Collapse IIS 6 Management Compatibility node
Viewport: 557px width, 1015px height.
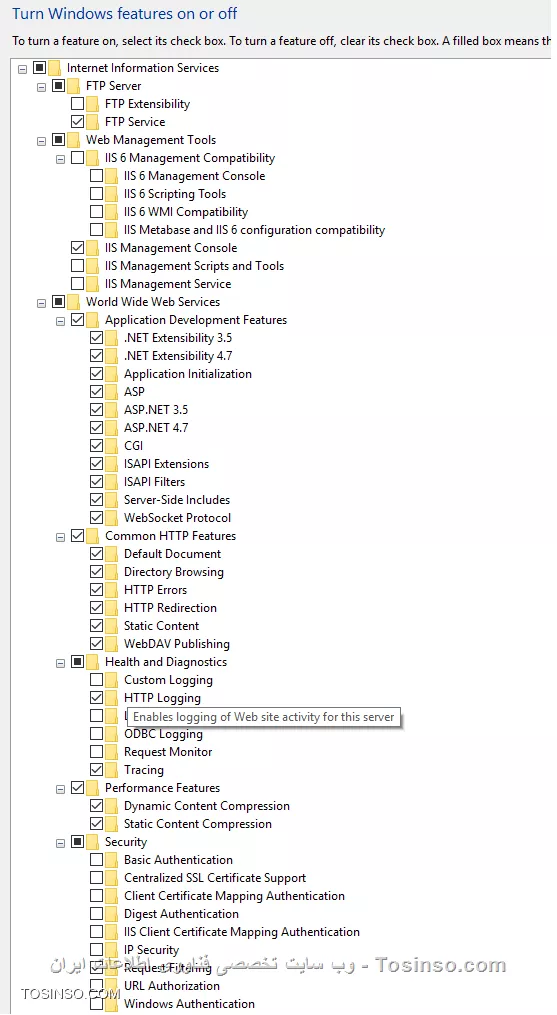pyautogui.click(x=60, y=159)
